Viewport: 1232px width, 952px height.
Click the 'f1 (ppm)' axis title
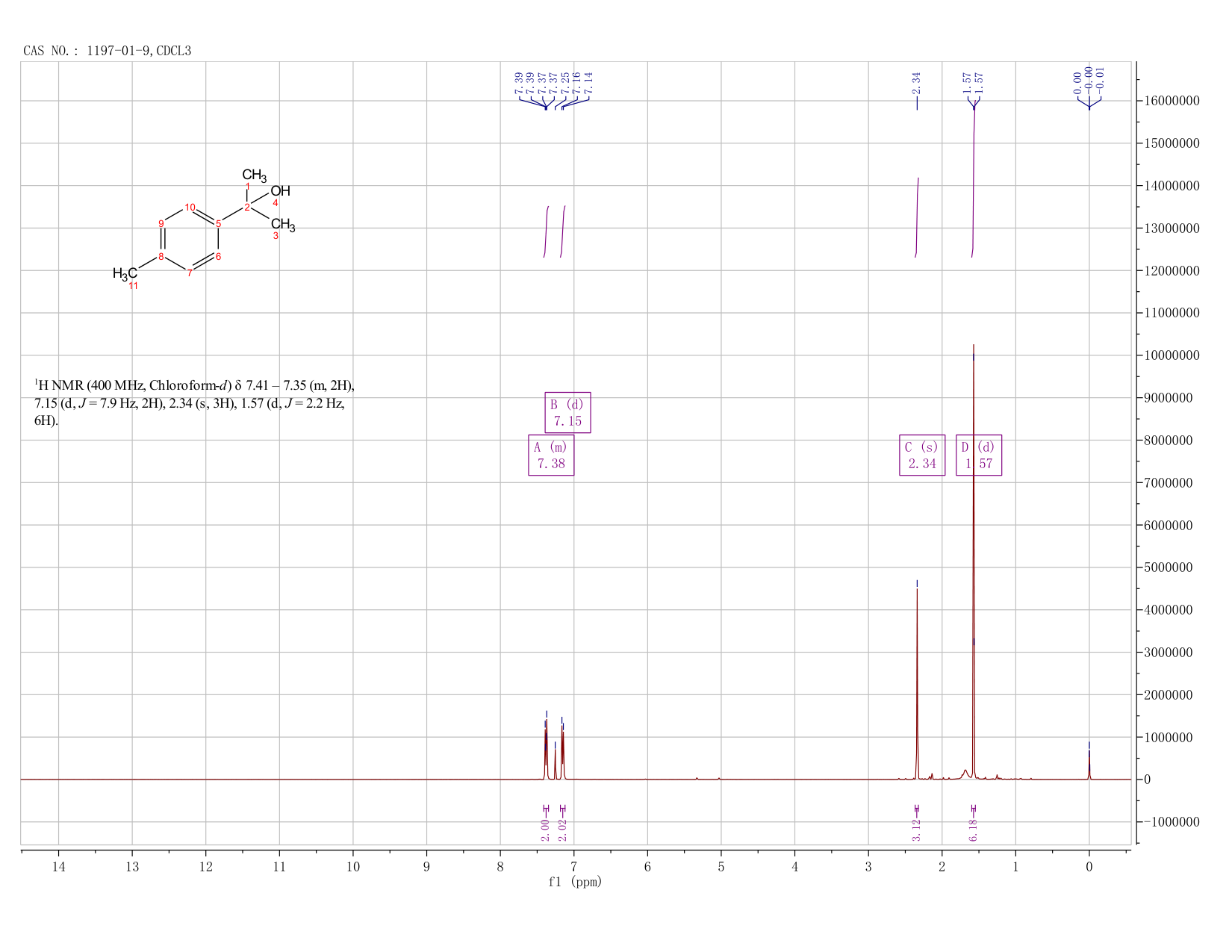(575, 882)
